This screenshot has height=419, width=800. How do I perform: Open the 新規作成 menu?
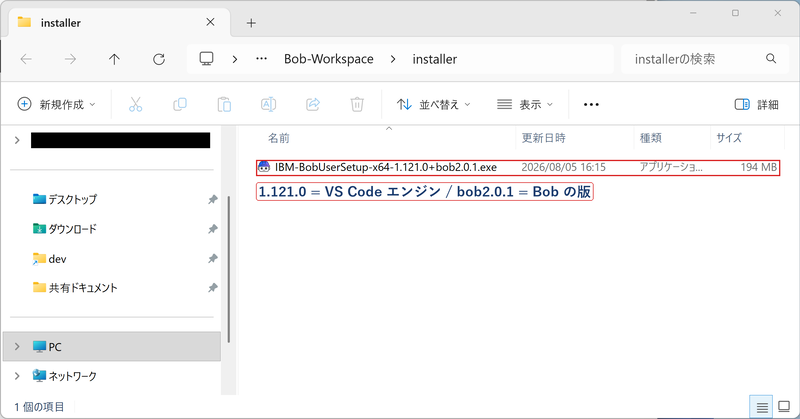(56, 105)
